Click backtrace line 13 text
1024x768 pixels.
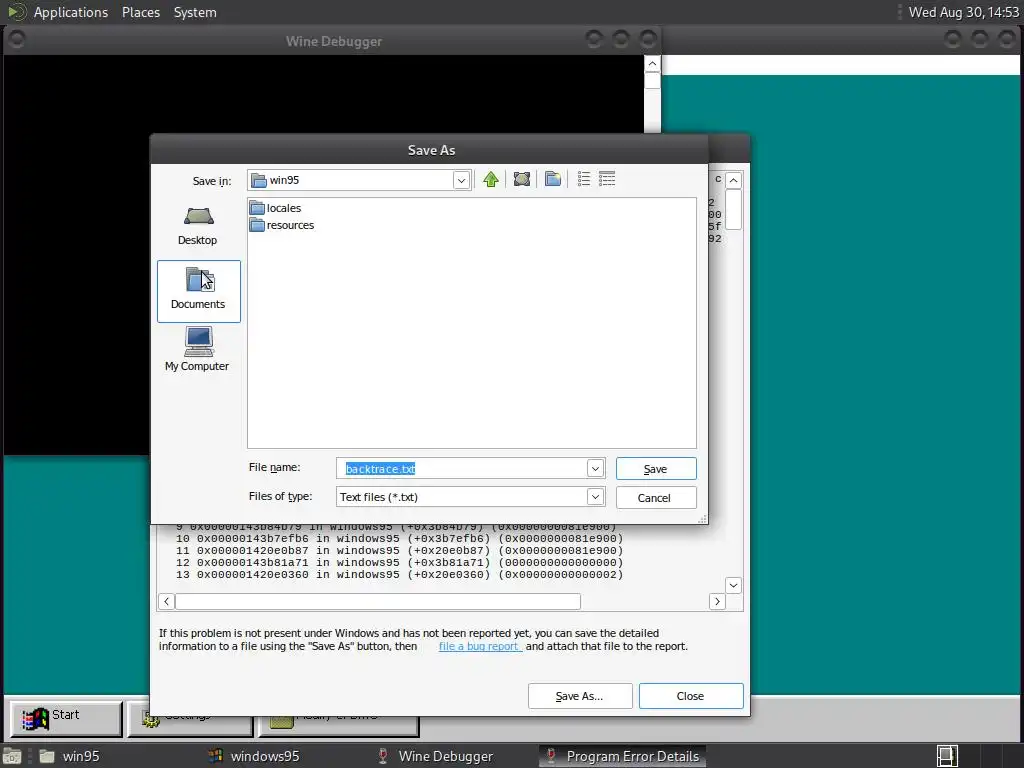click(399, 575)
